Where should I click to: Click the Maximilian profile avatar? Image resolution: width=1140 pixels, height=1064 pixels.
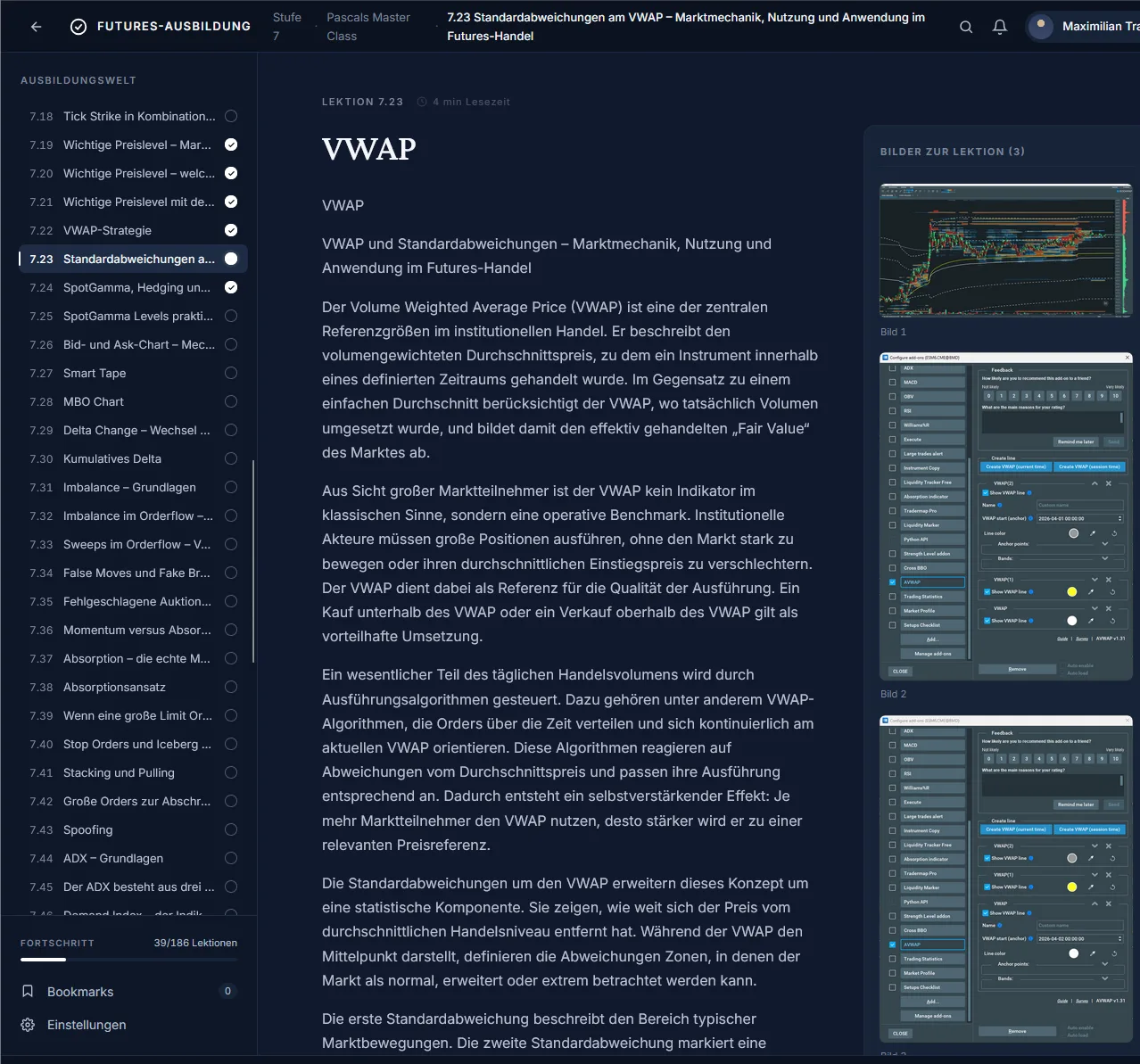coord(1041,27)
